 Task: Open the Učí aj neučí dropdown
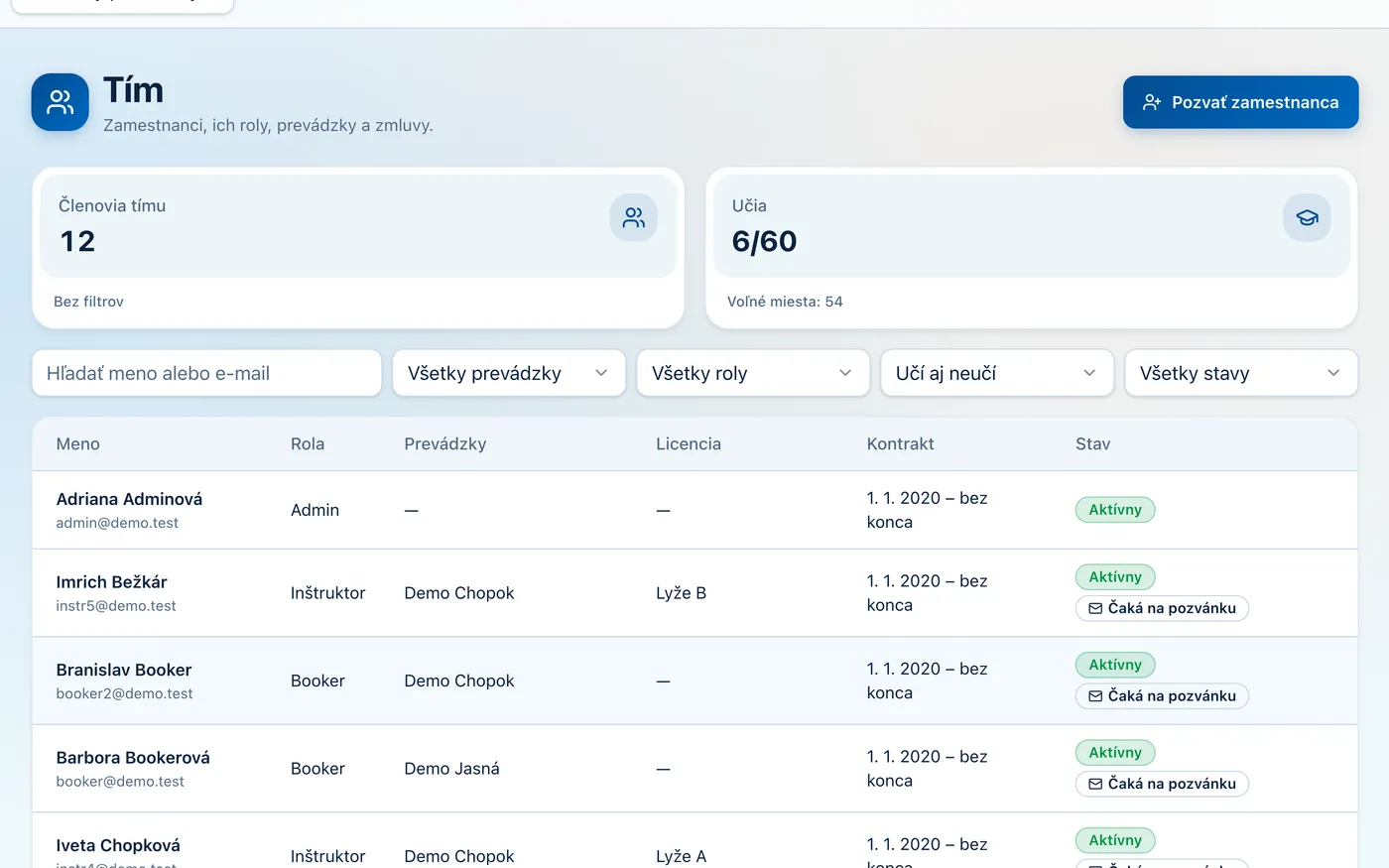[997, 373]
